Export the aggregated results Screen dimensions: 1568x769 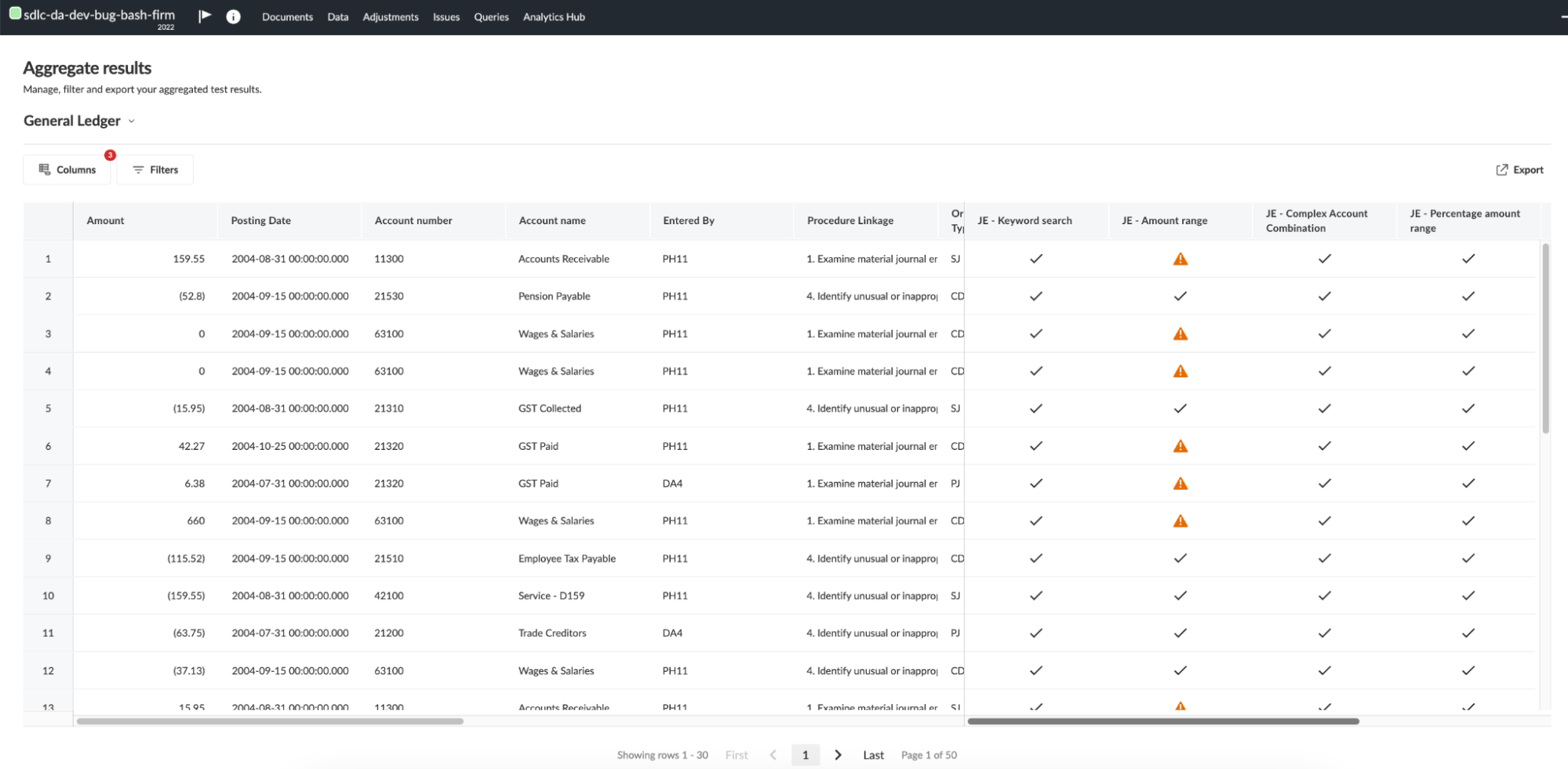pyautogui.click(x=1519, y=169)
